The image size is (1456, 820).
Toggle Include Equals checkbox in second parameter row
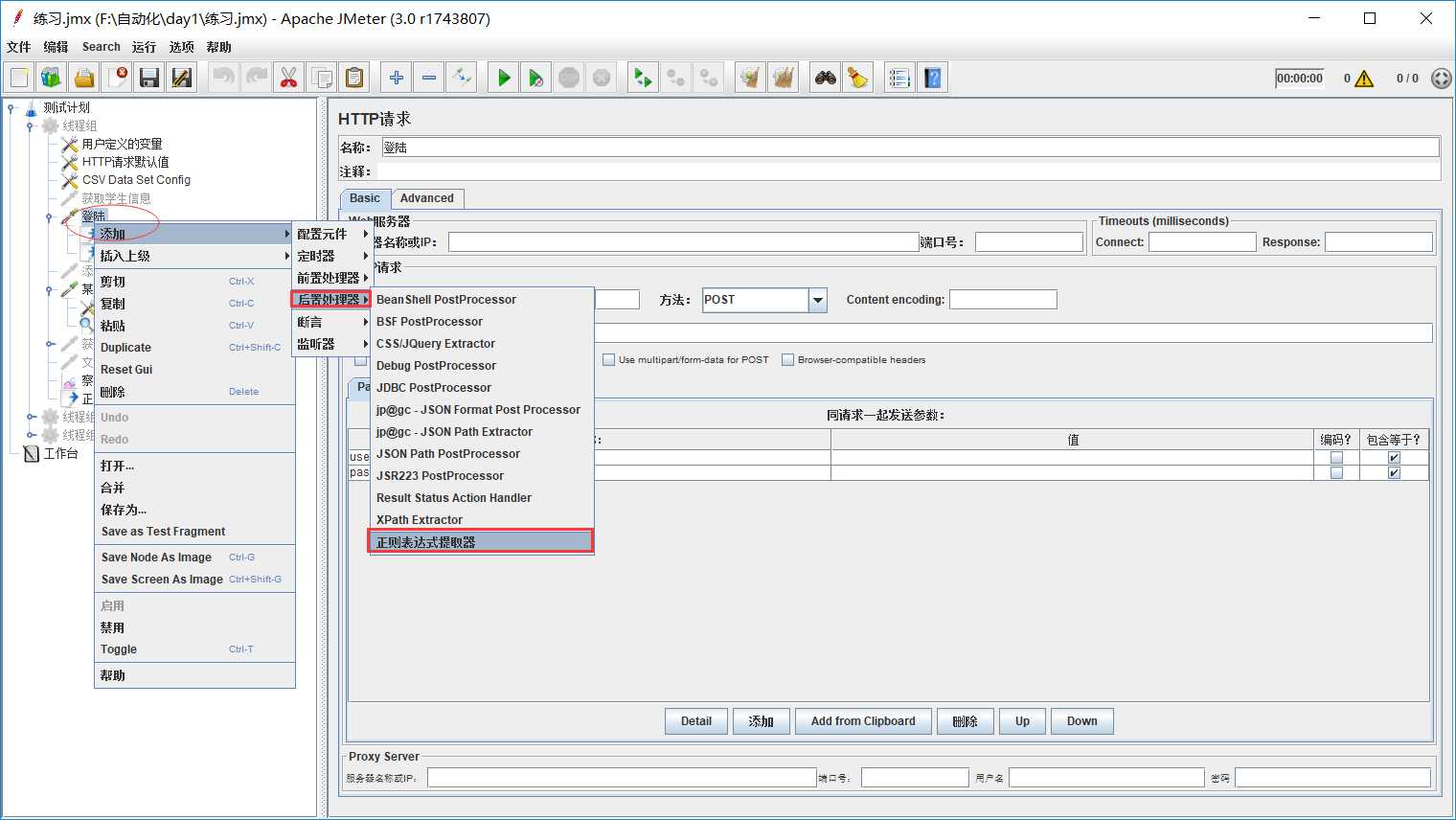pos(1394,473)
